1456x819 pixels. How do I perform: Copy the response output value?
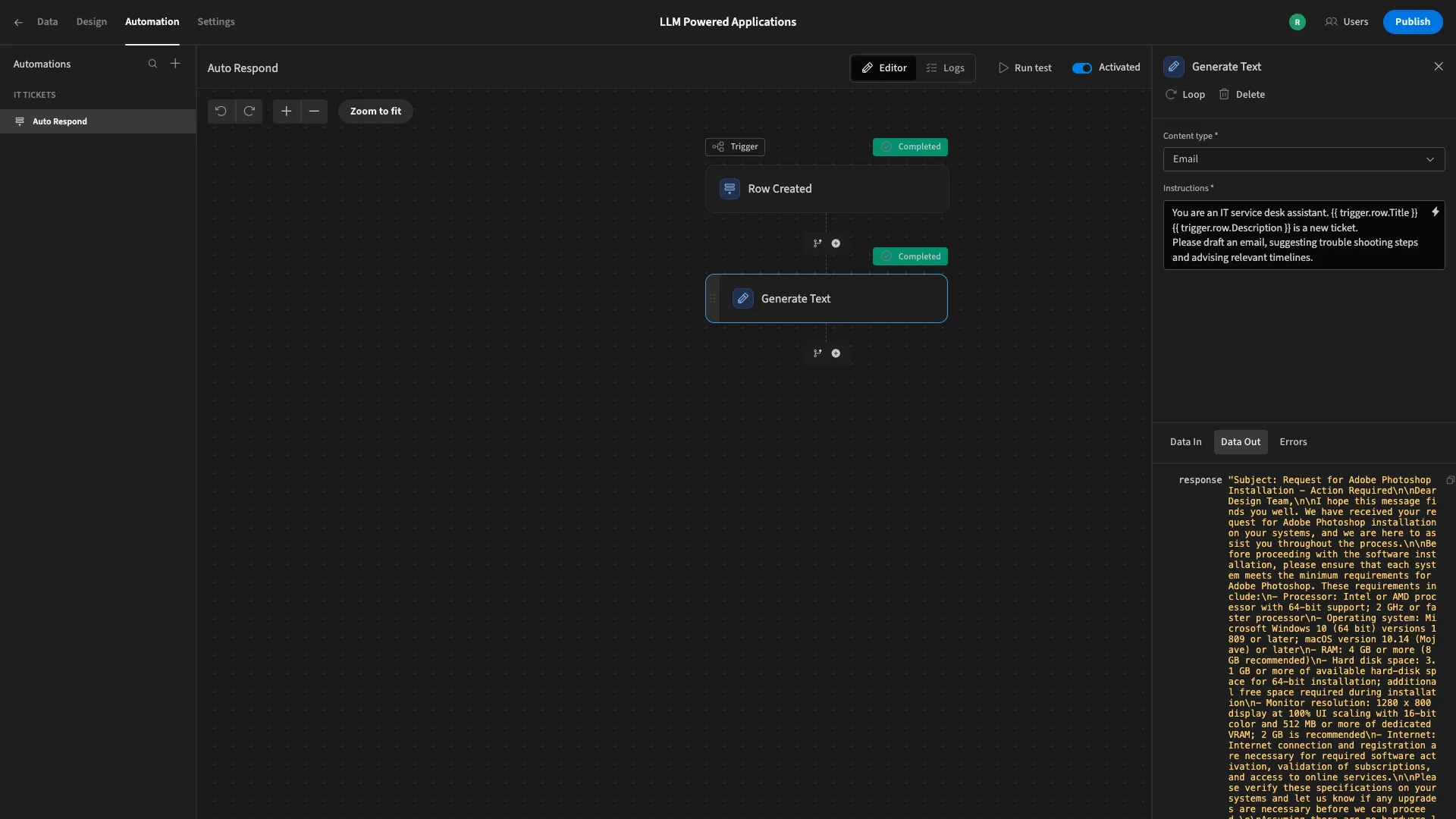pos(1450,480)
